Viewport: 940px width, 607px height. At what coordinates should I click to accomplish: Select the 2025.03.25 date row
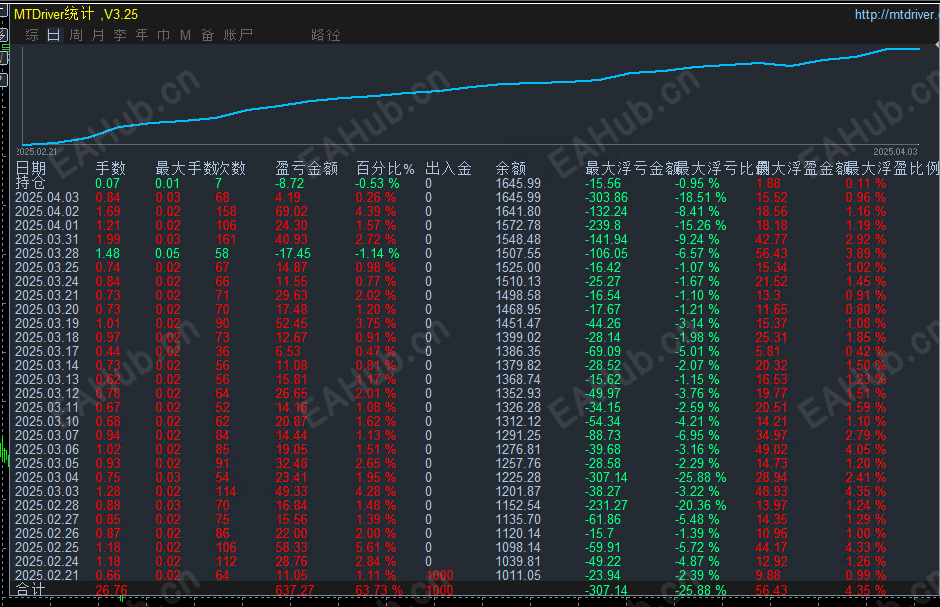point(47,267)
